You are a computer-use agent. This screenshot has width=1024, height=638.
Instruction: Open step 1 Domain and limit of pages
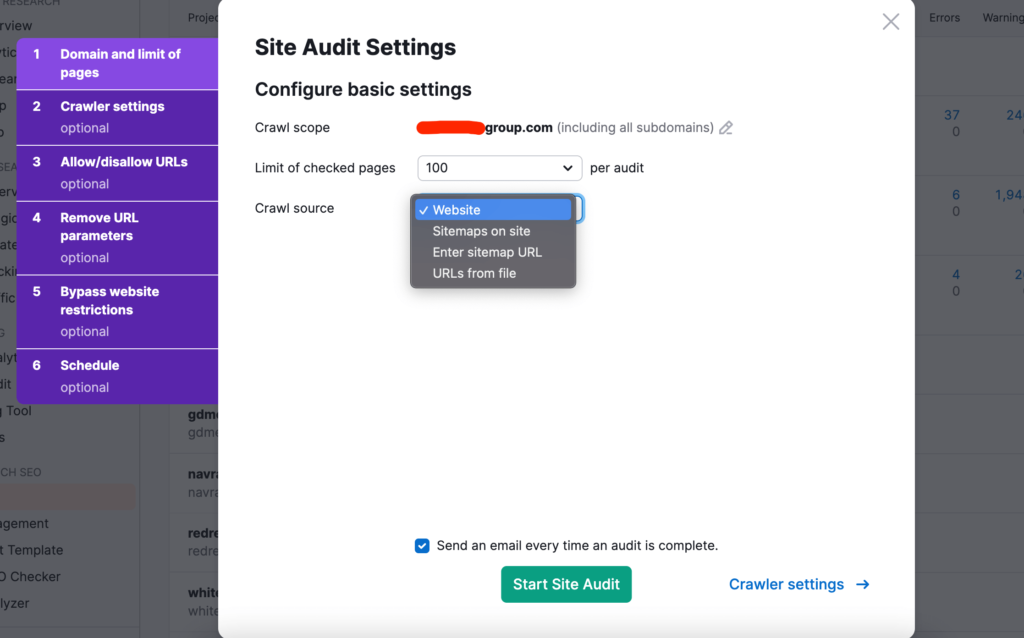(118, 63)
